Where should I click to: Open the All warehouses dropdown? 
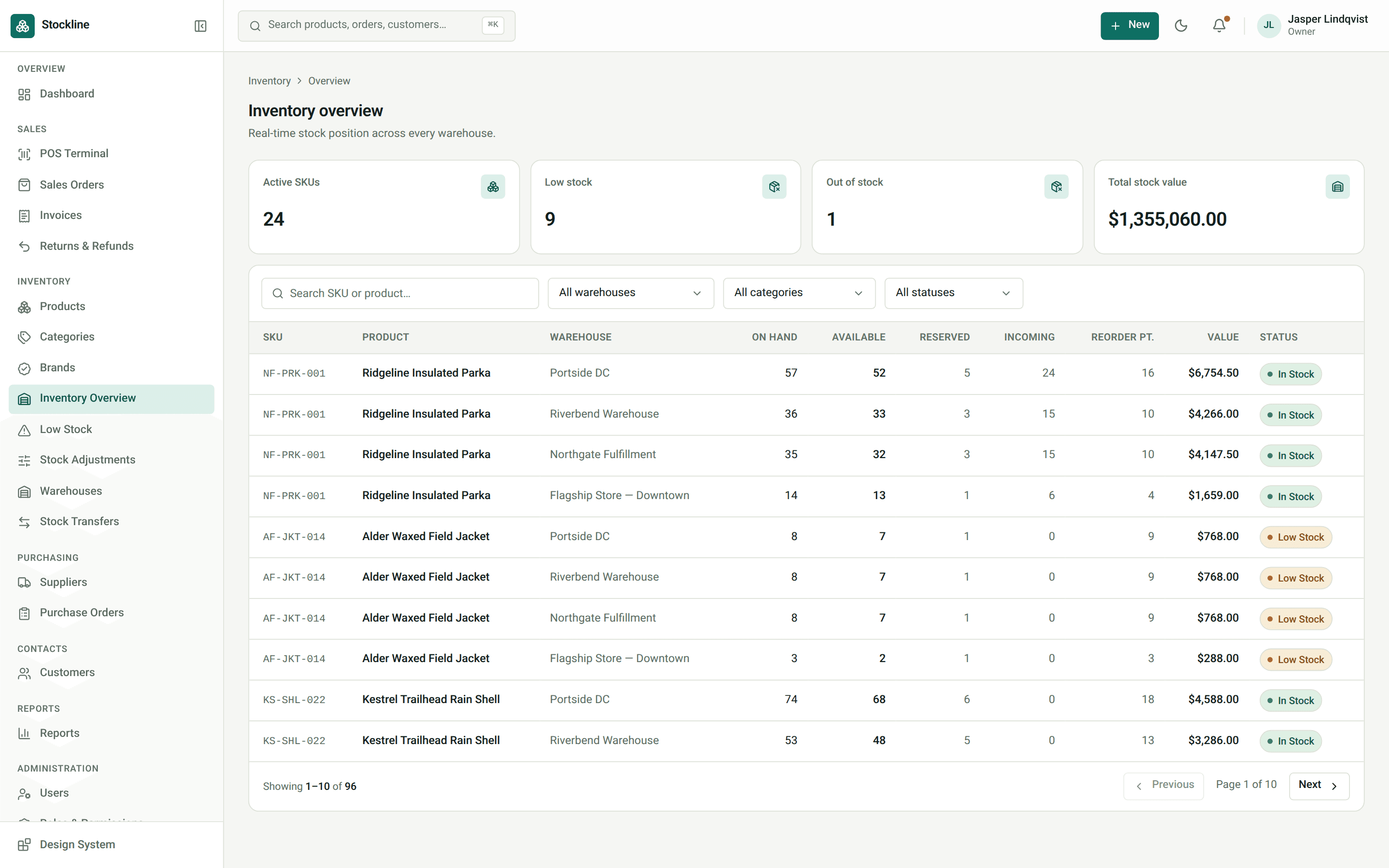click(631, 293)
